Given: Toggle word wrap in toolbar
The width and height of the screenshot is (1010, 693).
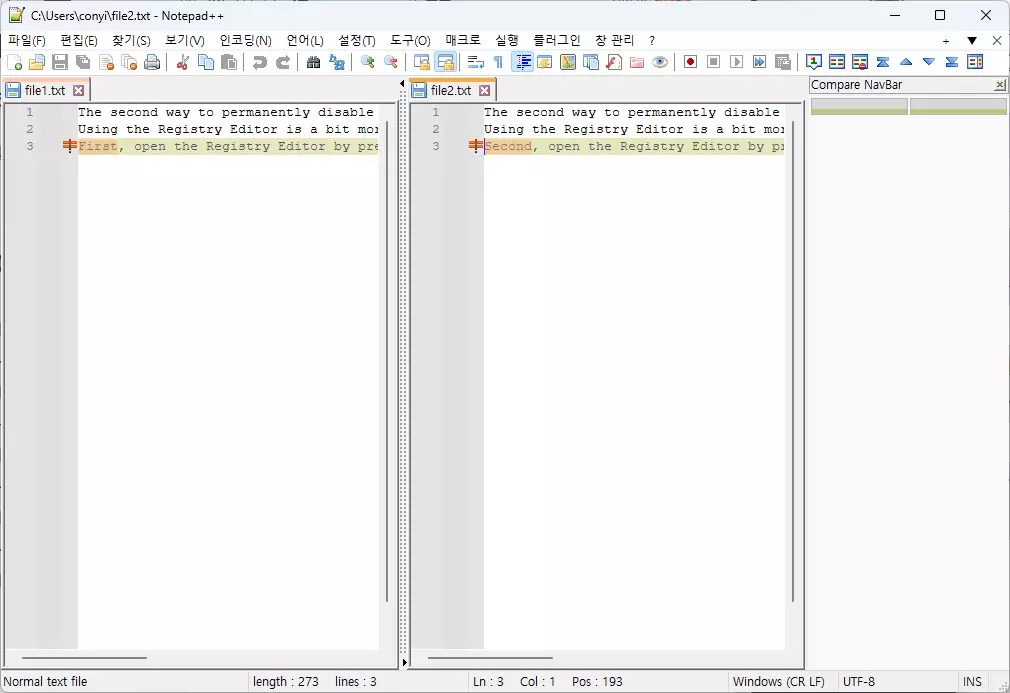Looking at the screenshot, I should (x=476, y=62).
